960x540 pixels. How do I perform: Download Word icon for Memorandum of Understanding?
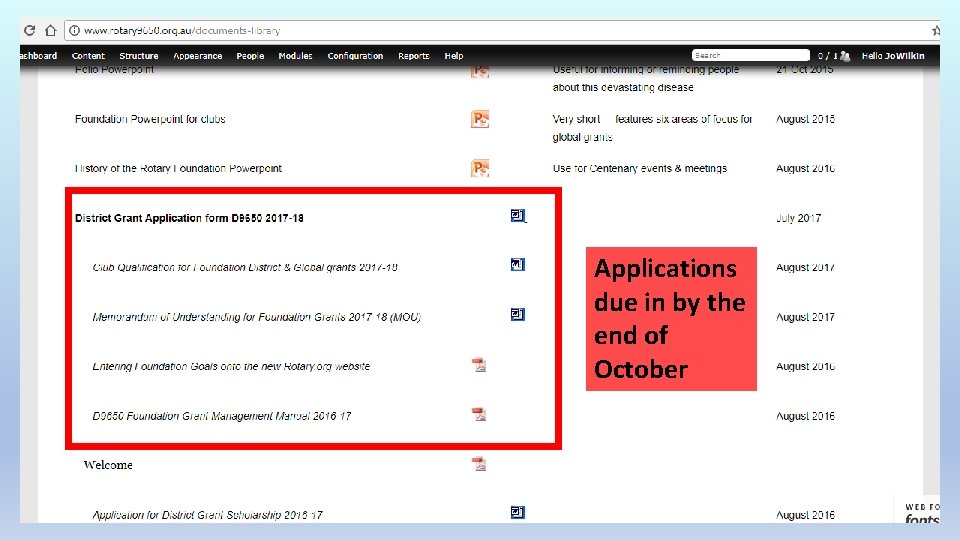point(517,314)
